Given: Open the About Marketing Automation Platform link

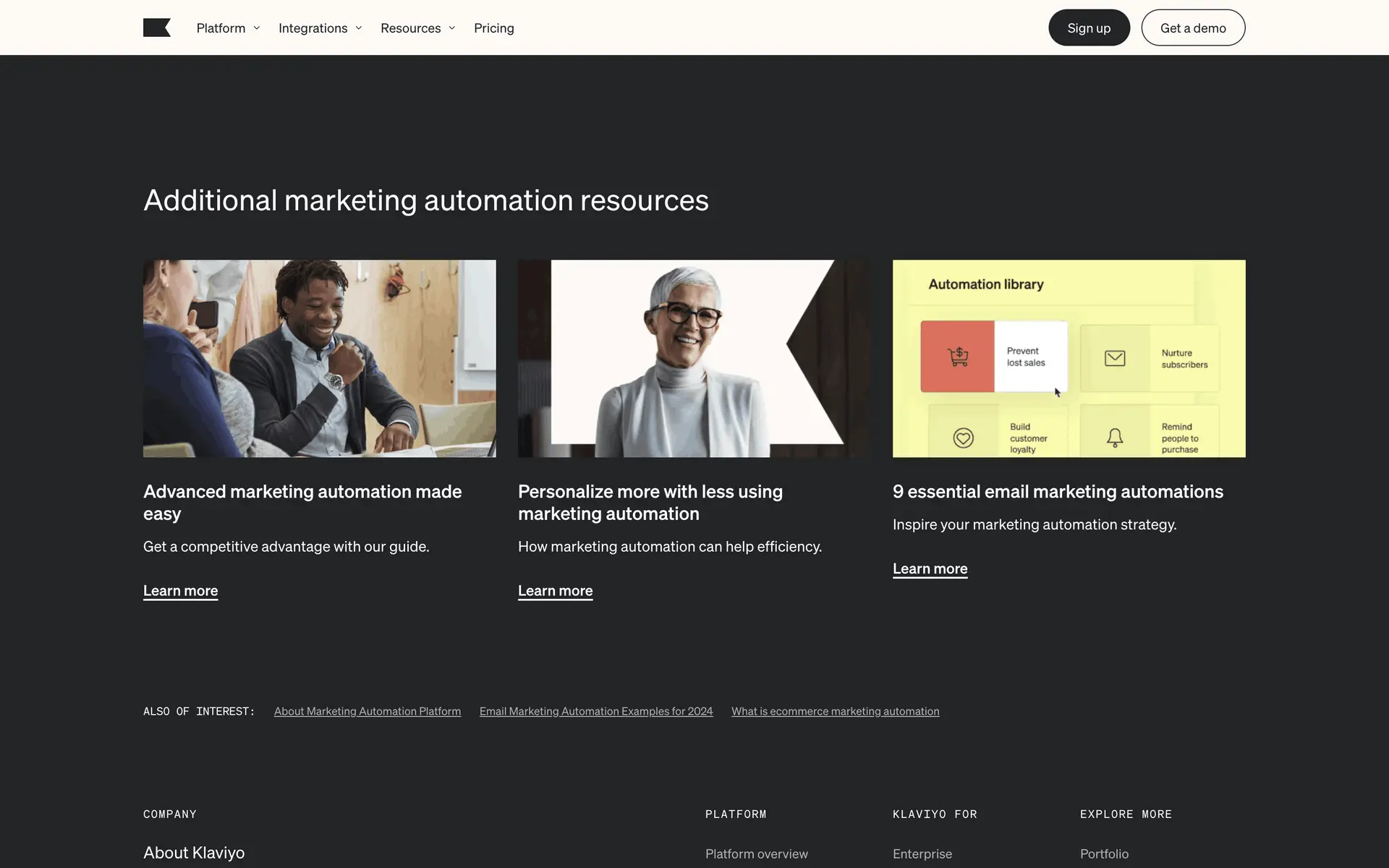Looking at the screenshot, I should click(x=367, y=711).
